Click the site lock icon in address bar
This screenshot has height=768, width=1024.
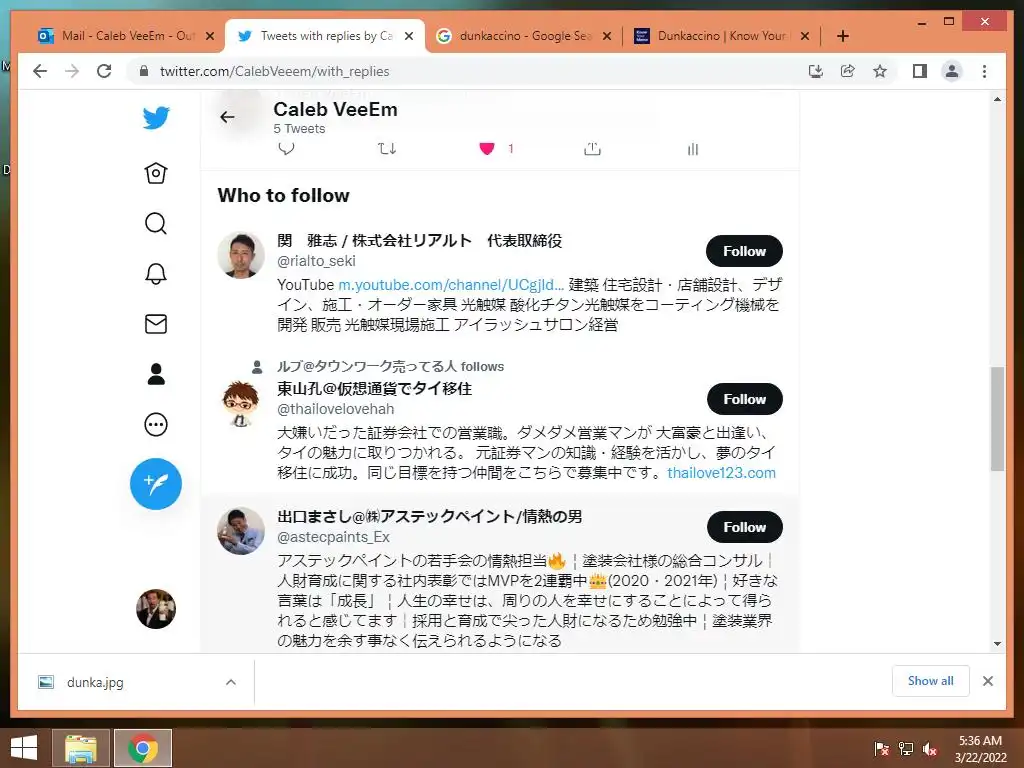(x=144, y=71)
